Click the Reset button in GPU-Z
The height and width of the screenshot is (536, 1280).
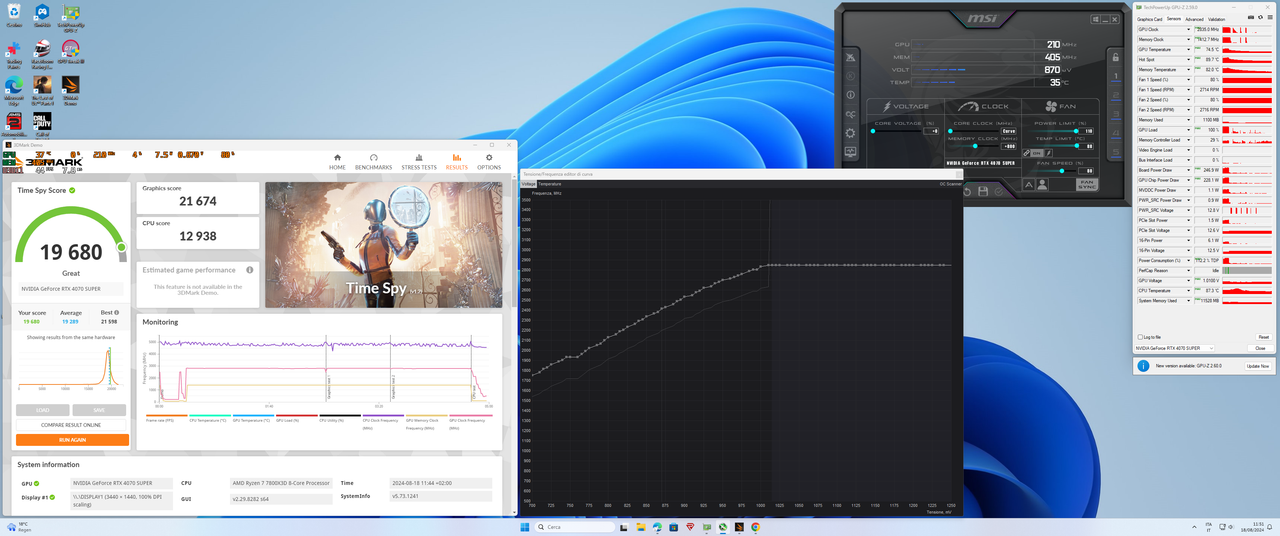[1264, 337]
